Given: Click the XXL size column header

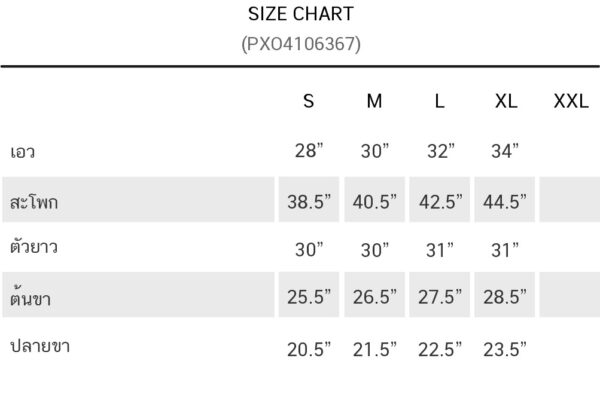Looking at the screenshot, I should 571,101.
